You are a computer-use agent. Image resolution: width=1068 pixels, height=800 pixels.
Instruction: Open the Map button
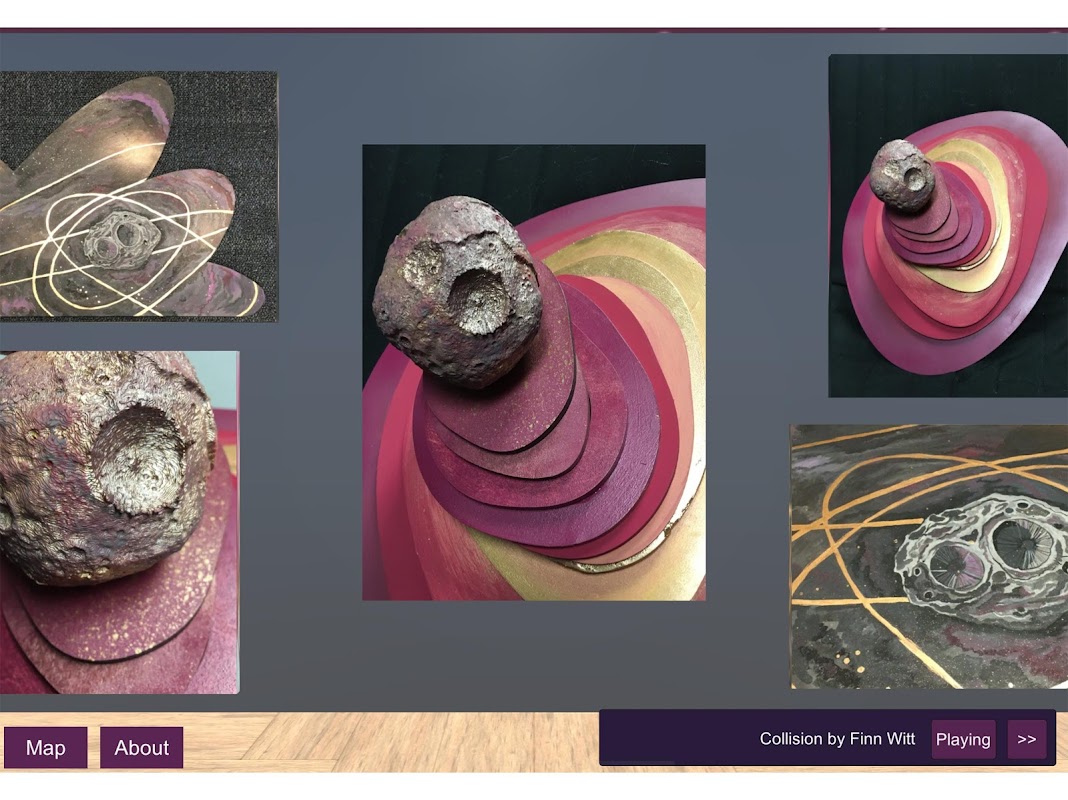pos(46,747)
